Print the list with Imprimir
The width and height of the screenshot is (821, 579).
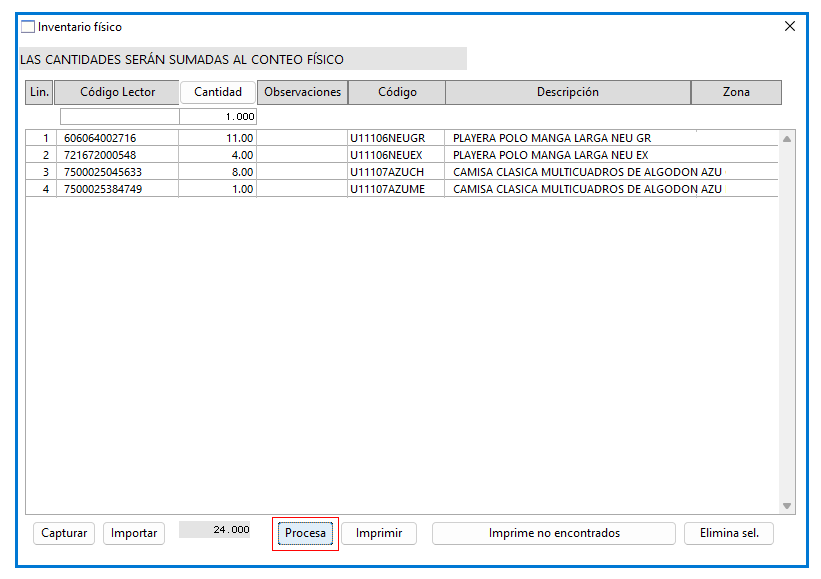[x=379, y=533]
